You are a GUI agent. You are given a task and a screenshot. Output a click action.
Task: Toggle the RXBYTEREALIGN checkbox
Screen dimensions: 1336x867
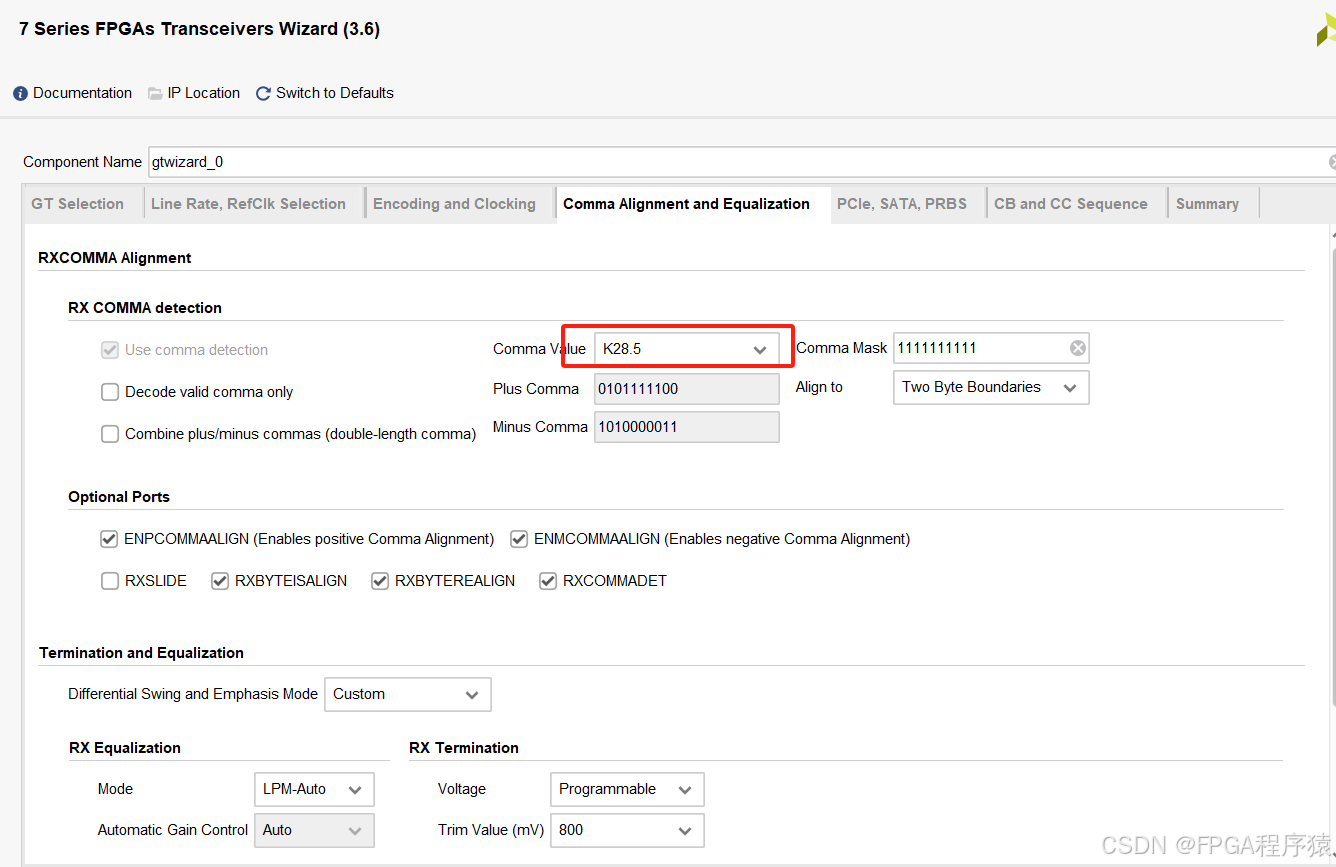[380, 581]
